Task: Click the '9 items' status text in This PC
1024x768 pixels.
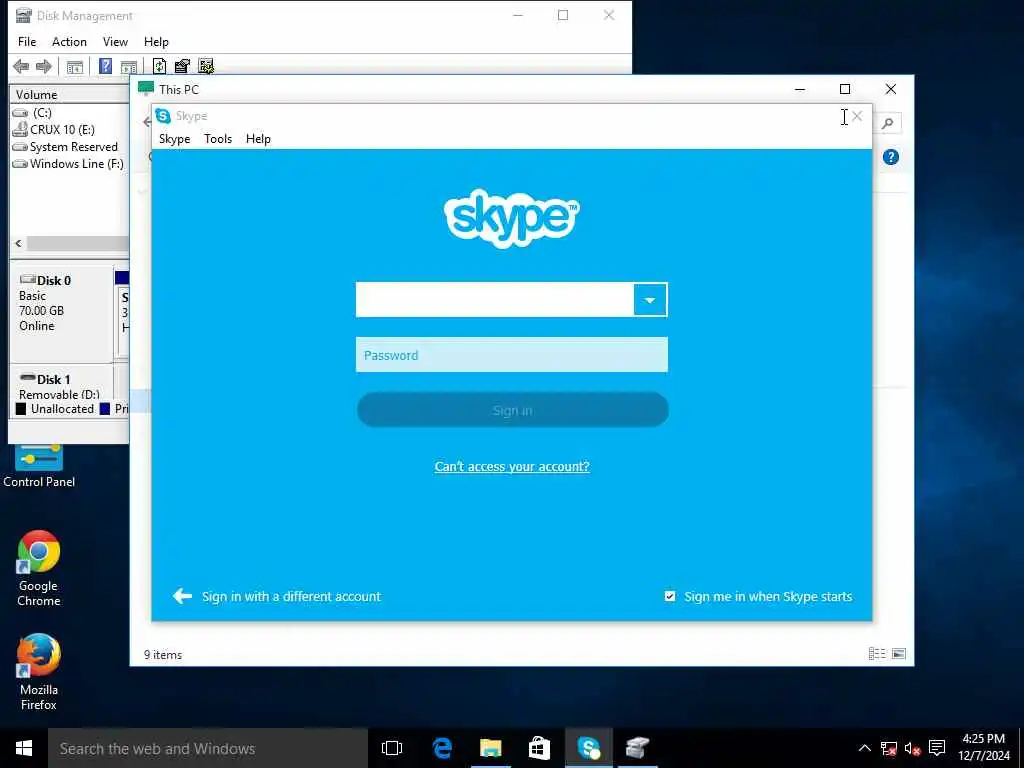Action: (163, 654)
